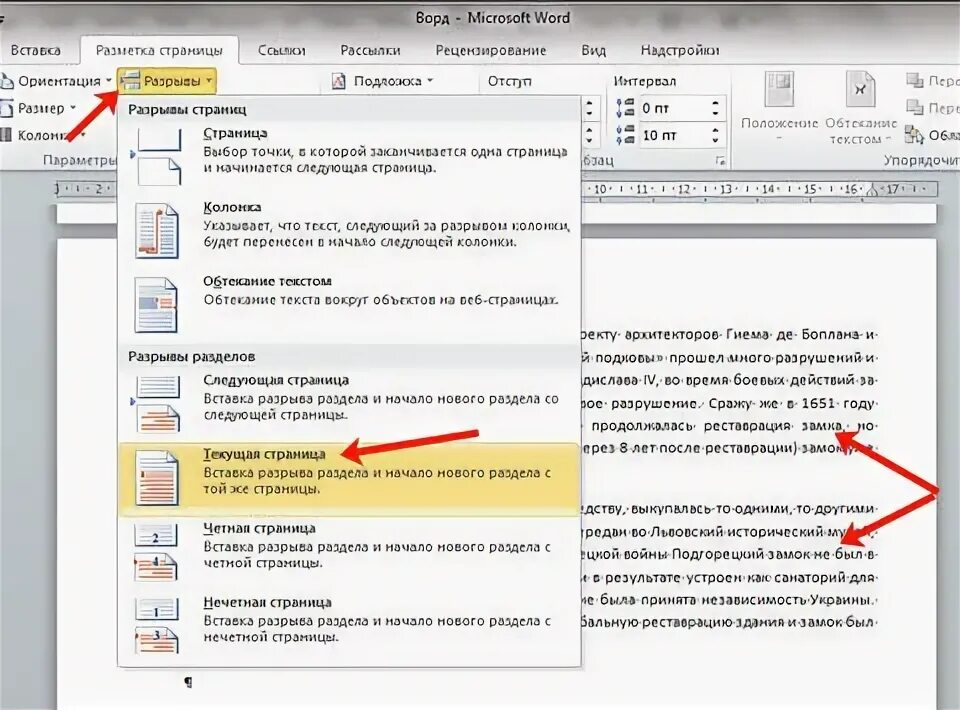Click the Подложка watermark icon
Image resolution: width=960 pixels, height=710 pixels.
[339, 81]
